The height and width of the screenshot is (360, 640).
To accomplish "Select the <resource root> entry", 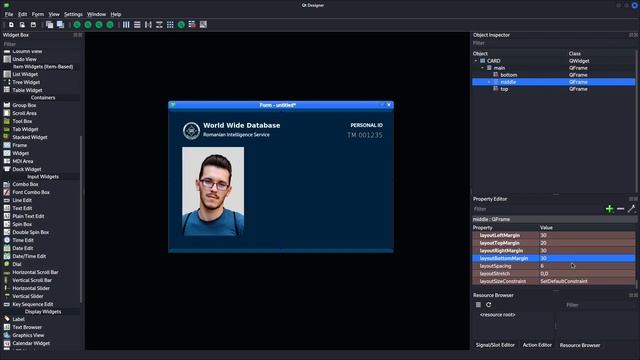I will [498, 315].
